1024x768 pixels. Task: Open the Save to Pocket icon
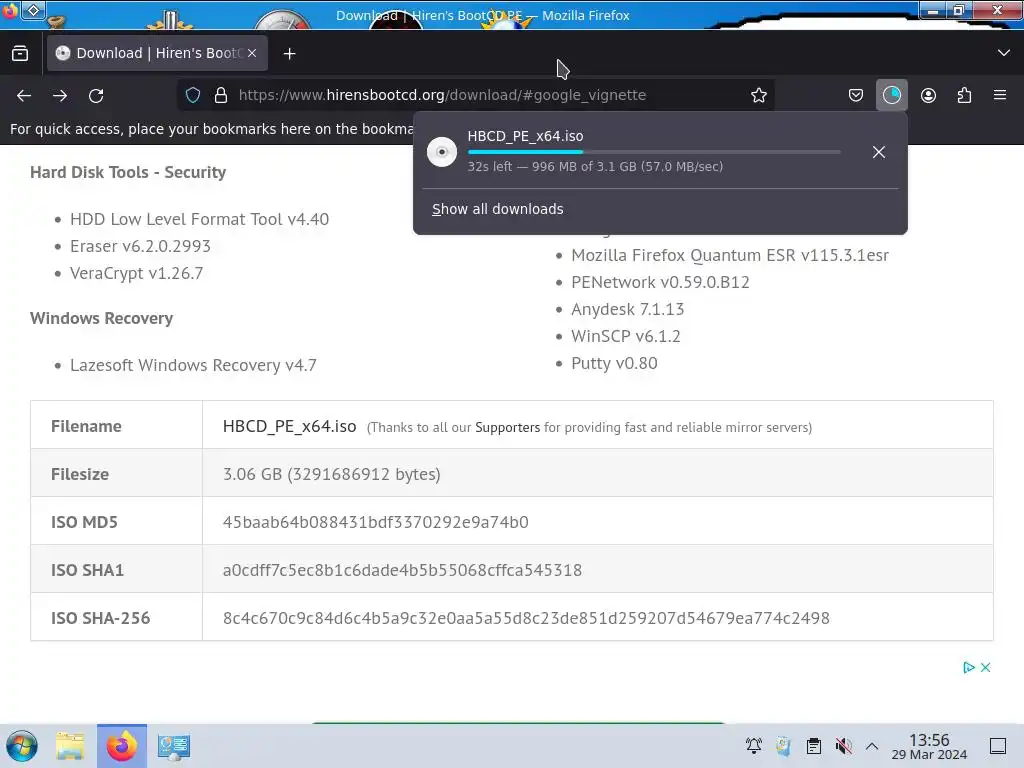[x=856, y=95]
